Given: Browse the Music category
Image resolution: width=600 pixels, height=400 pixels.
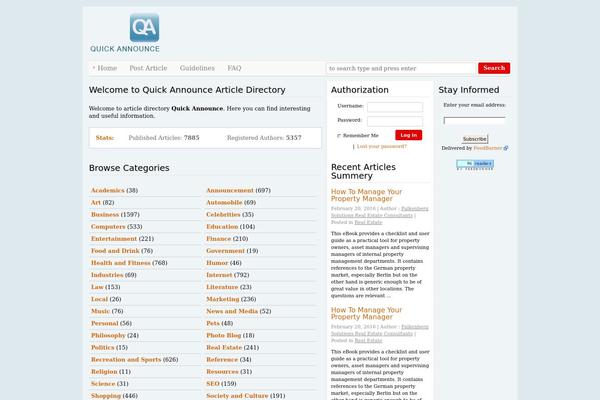Looking at the screenshot, I should coord(100,311).
